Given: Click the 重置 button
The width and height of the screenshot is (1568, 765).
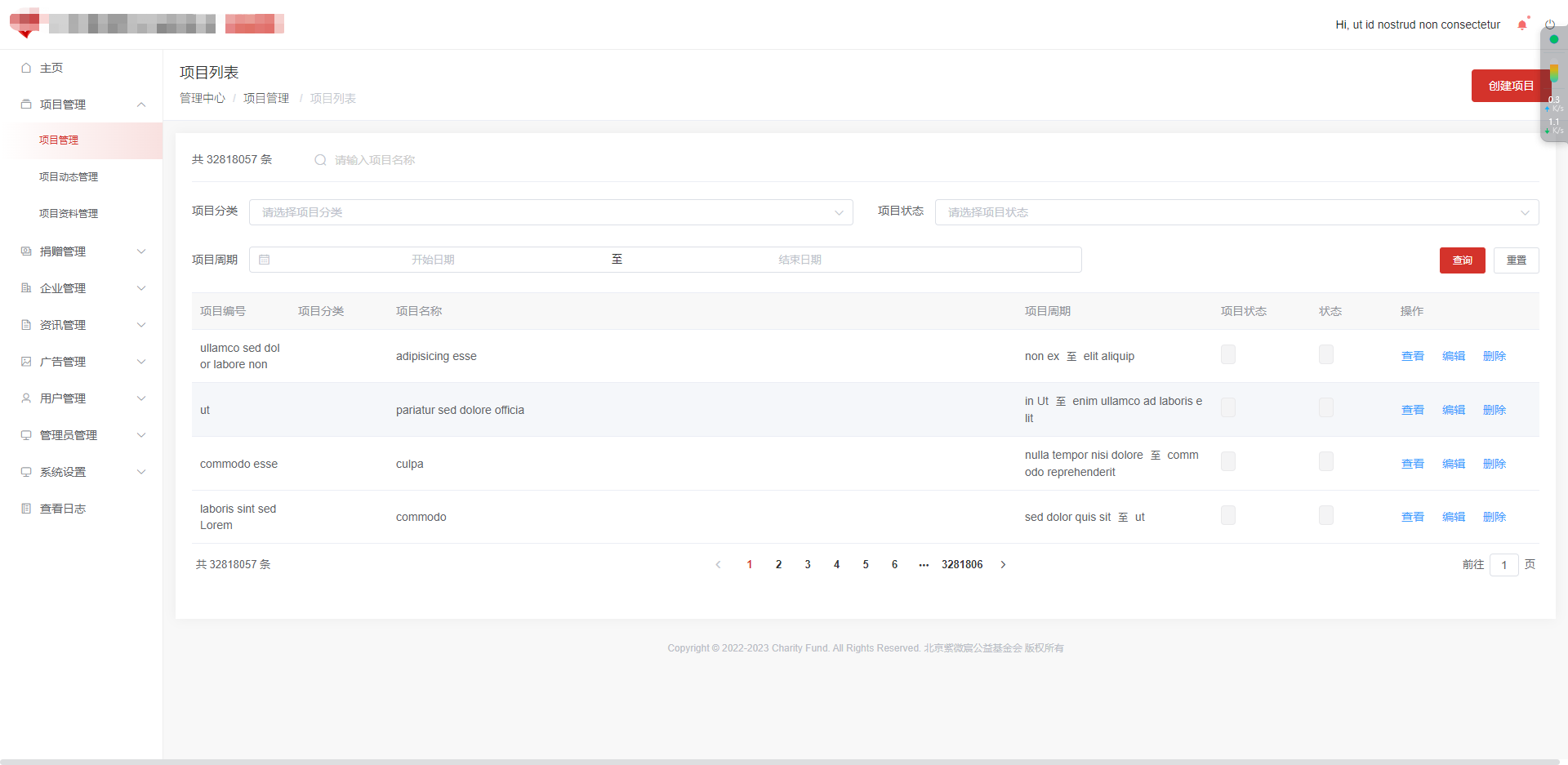Looking at the screenshot, I should [1517, 260].
